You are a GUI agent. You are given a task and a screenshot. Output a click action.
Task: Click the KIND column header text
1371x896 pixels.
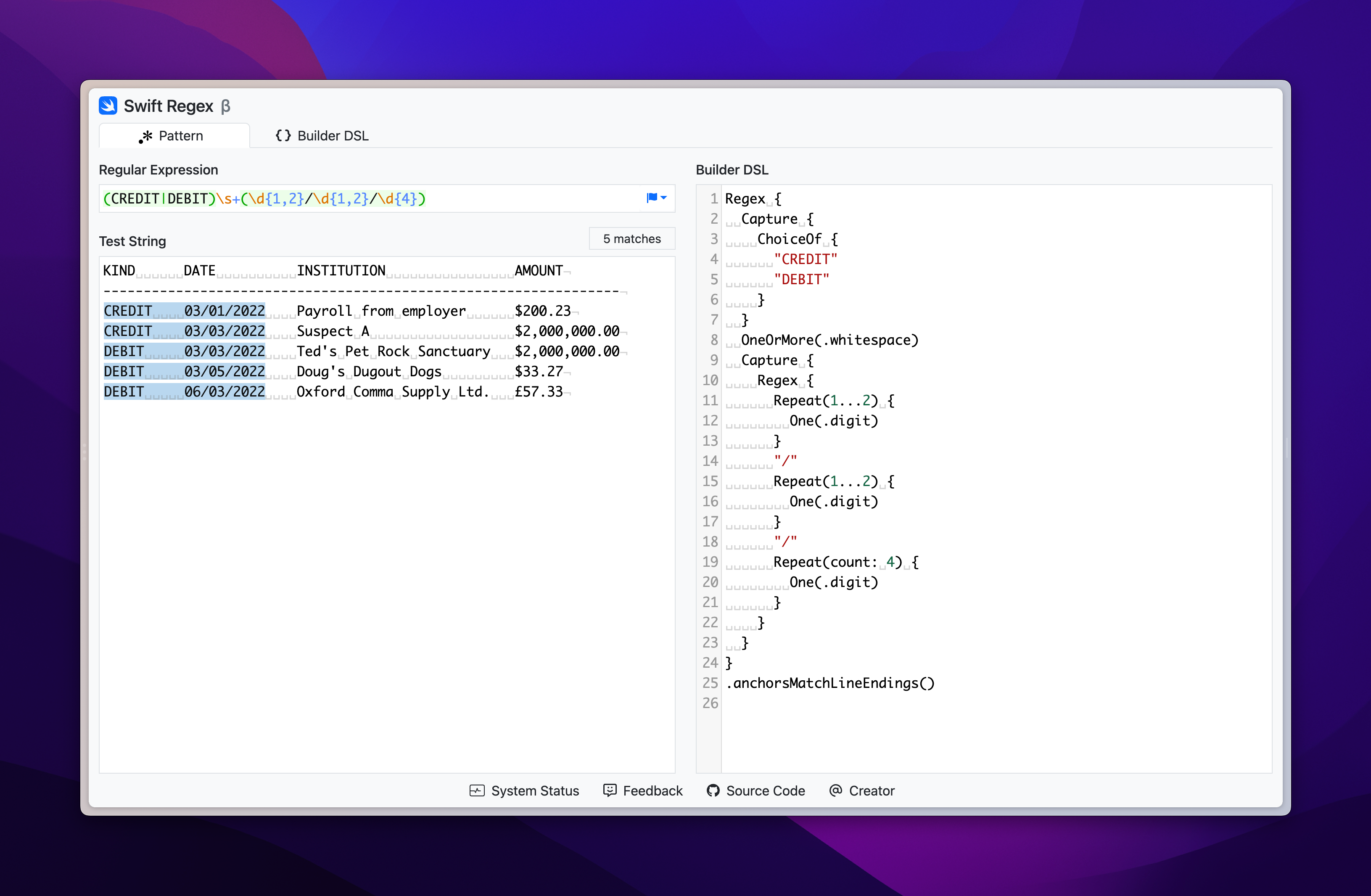[x=119, y=271]
